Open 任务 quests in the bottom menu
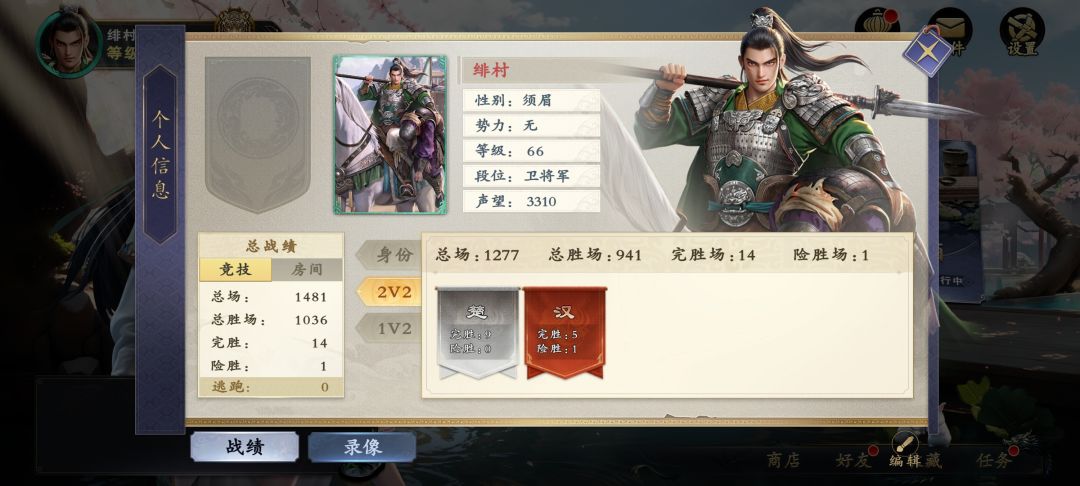Viewport: 1080px width, 486px height. point(994,461)
